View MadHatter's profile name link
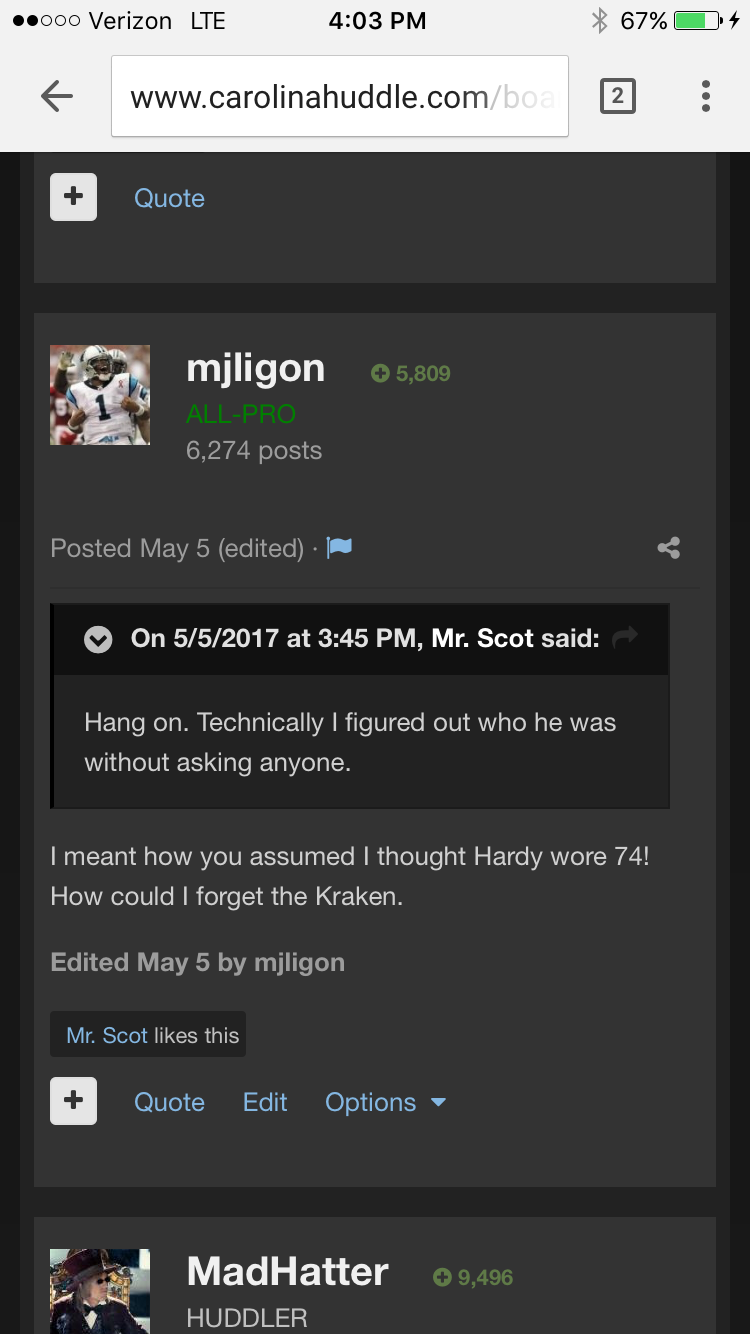 [288, 1272]
